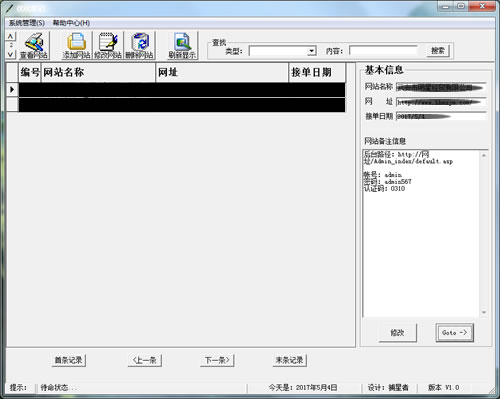The image size is (500, 399).
Task: Click the 待命状态 status text
Action: (58, 388)
